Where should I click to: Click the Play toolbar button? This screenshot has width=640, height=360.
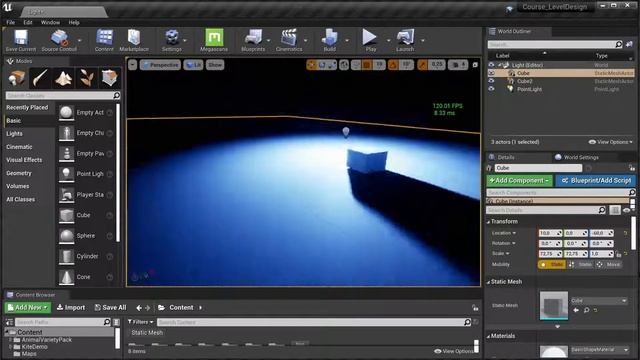coord(370,40)
